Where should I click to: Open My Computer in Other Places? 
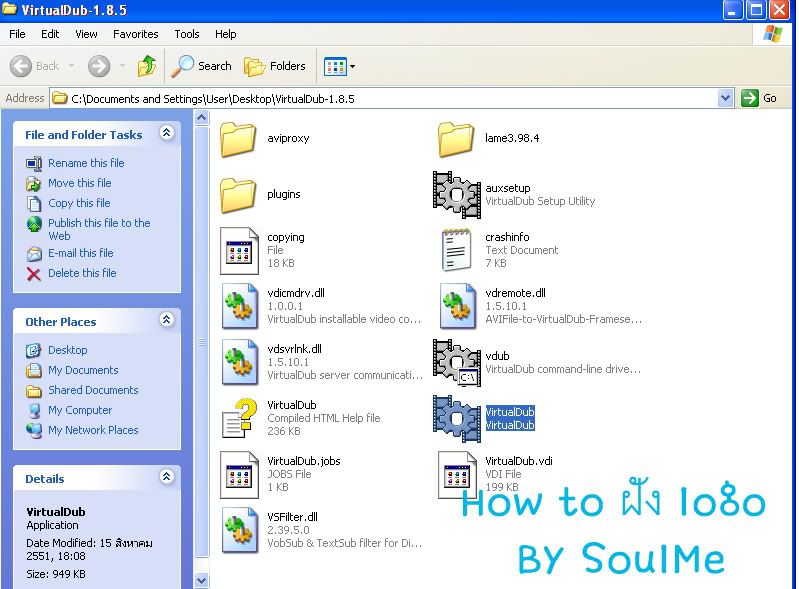(80, 410)
